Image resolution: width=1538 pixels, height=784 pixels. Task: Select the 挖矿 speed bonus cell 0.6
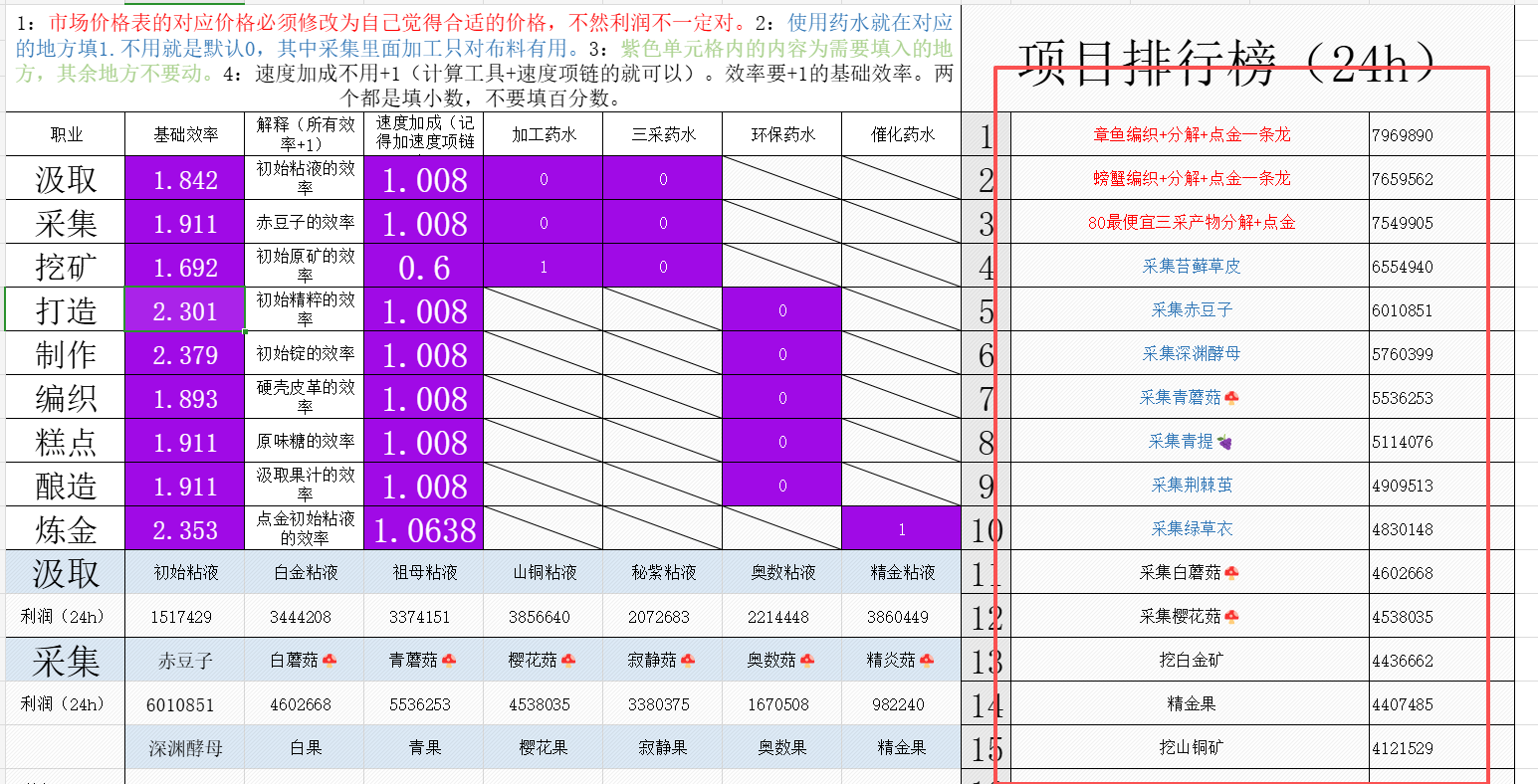[x=423, y=267]
